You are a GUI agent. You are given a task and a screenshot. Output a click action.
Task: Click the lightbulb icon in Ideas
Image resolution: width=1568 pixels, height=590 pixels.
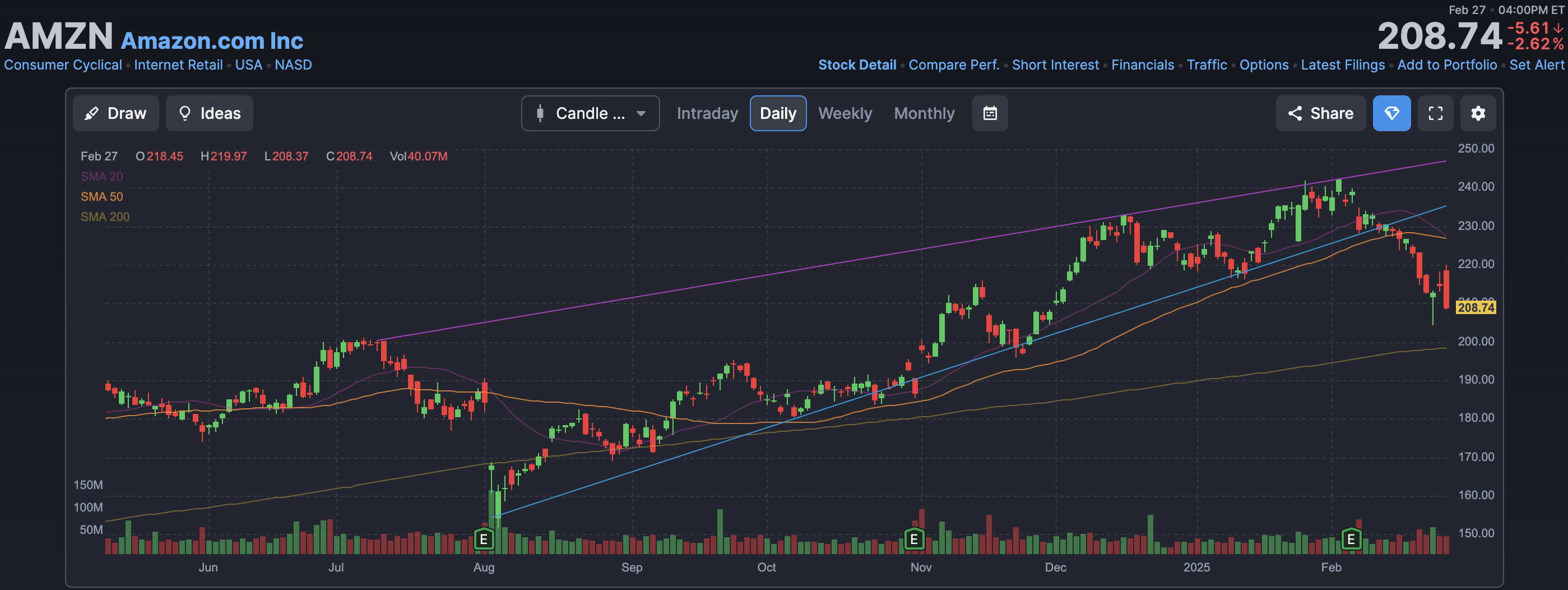[185, 113]
